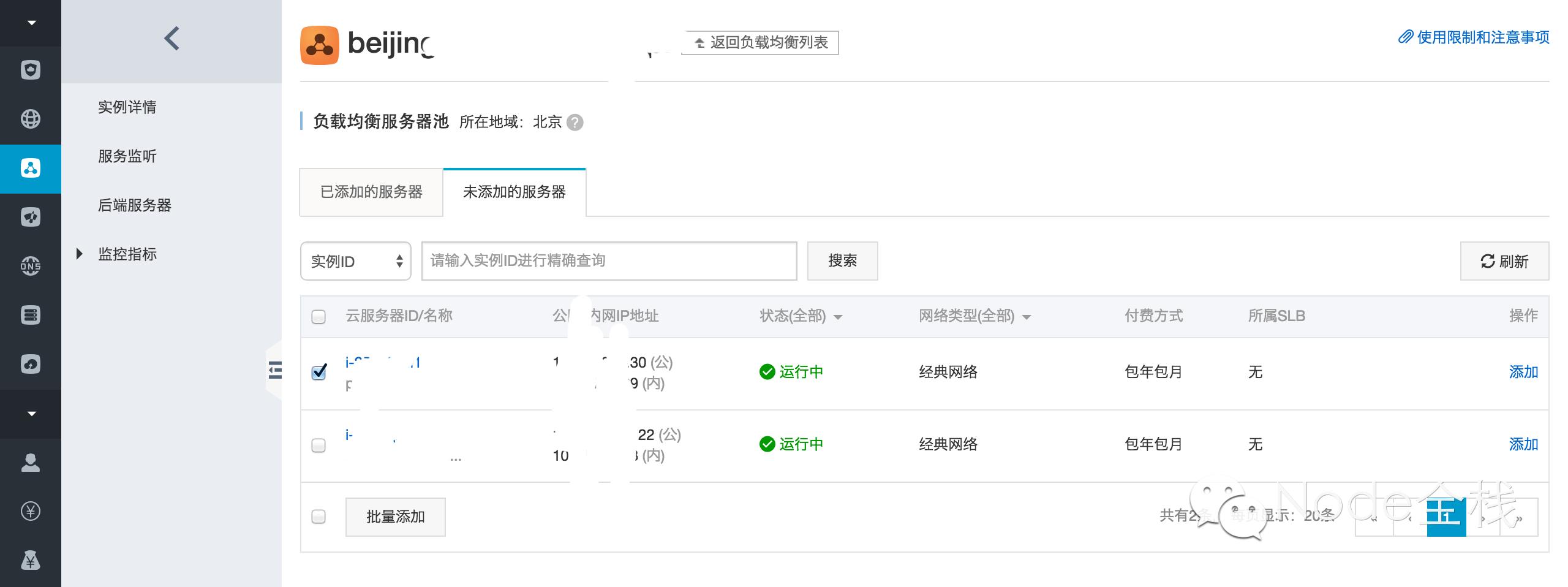Click the second server instance ID link

(x=371, y=435)
